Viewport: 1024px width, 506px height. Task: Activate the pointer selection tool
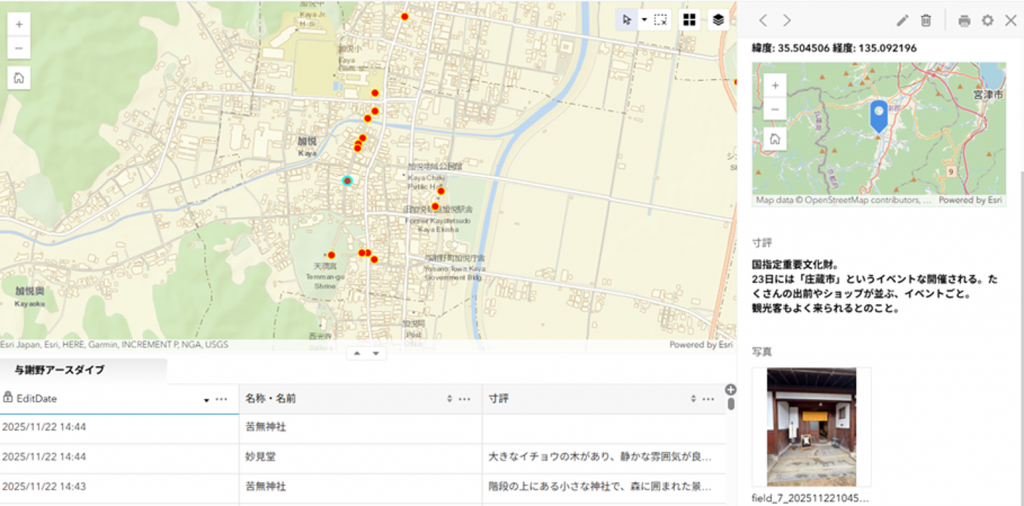(x=626, y=20)
